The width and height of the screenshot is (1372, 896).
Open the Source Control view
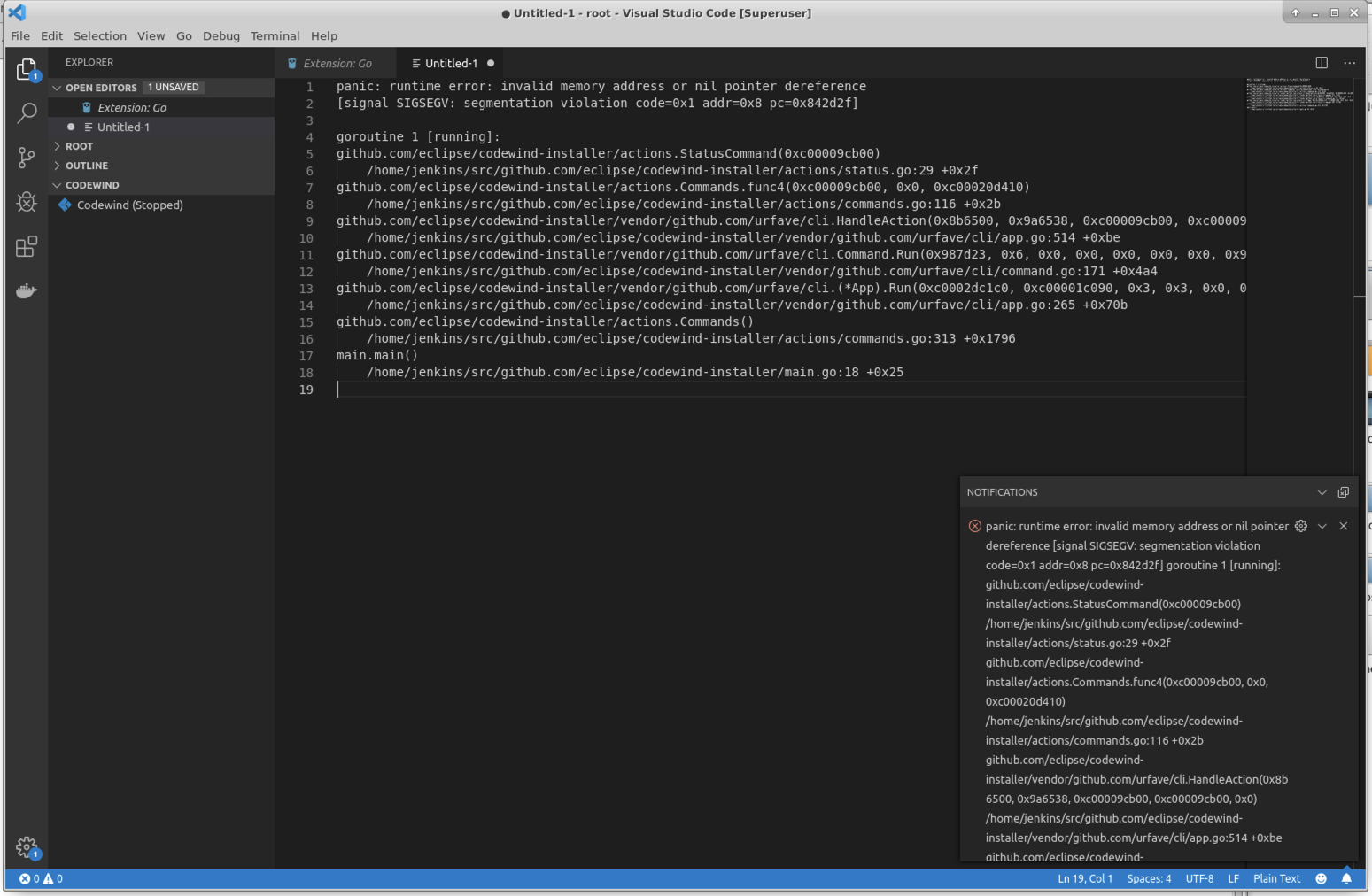click(x=27, y=158)
